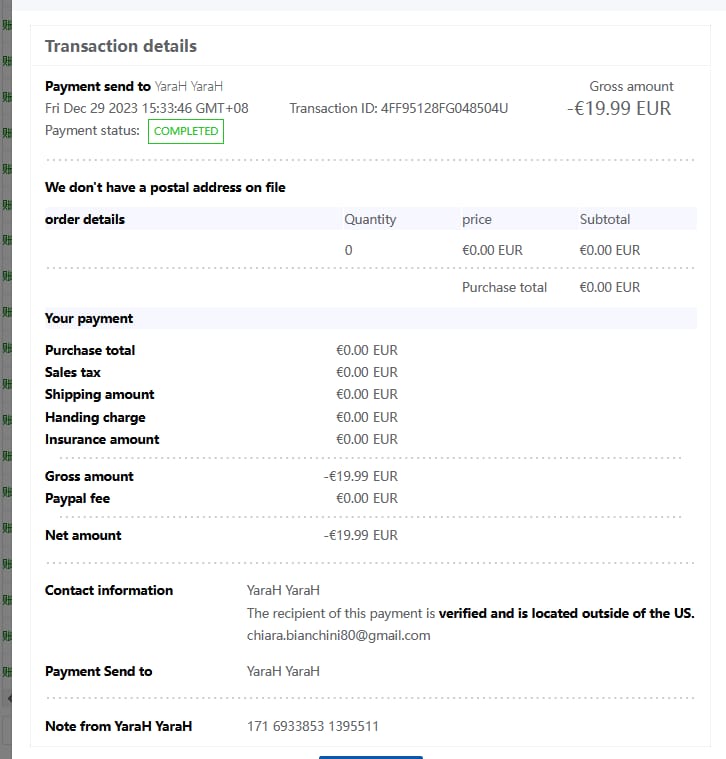726x759 pixels.
Task: Click the topmost green icon on the left edge
Action: coord(7,24)
